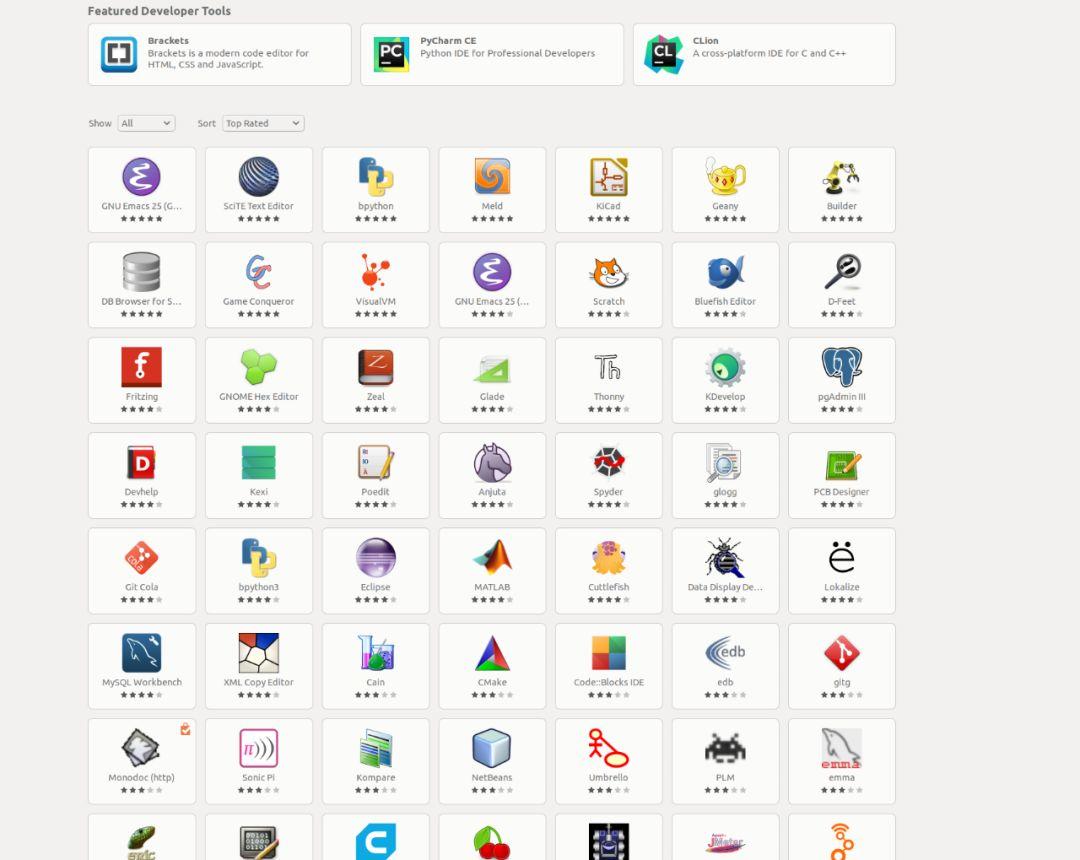Open pgAdmin III elephant icon
The height and width of the screenshot is (860, 1080).
click(842, 366)
